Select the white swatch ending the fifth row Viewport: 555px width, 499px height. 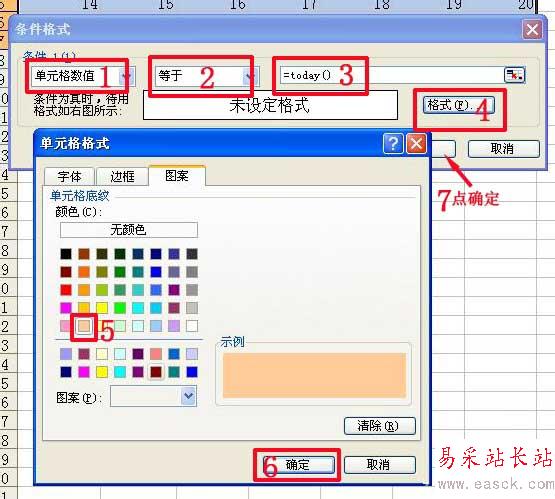pos(192,326)
